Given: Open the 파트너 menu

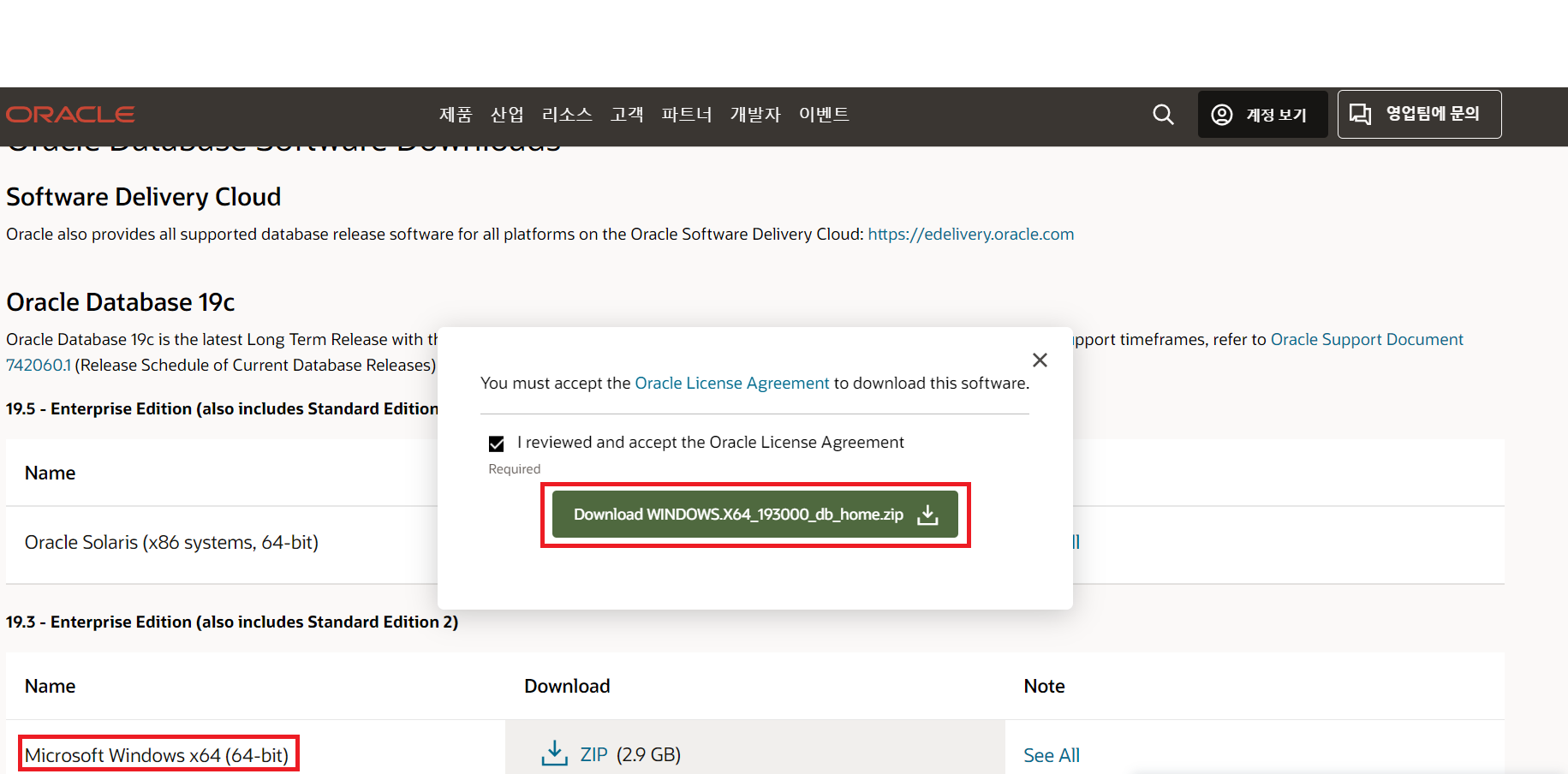Looking at the screenshot, I should pyautogui.click(x=687, y=115).
